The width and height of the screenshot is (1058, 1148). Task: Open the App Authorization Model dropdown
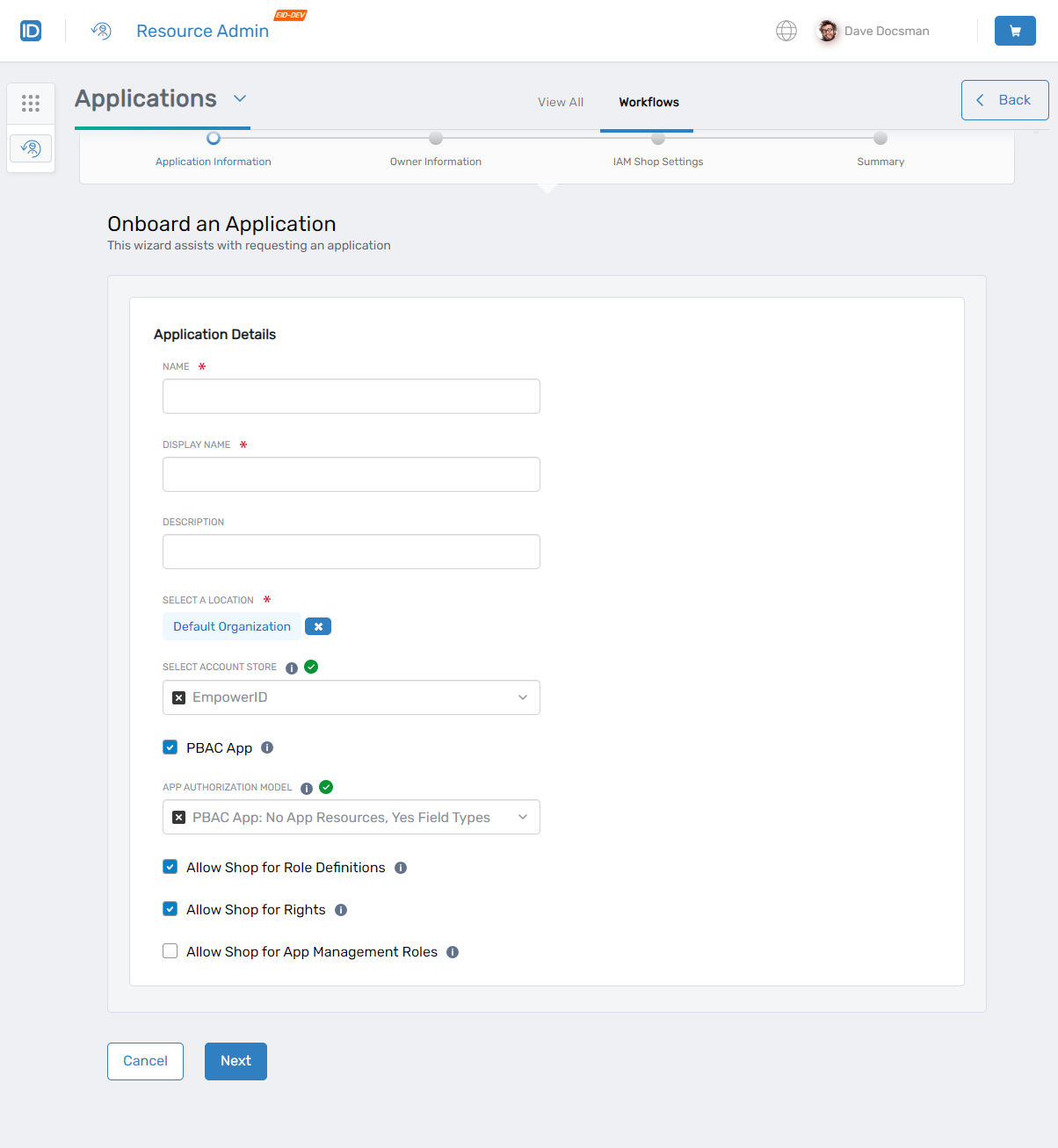click(525, 817)
